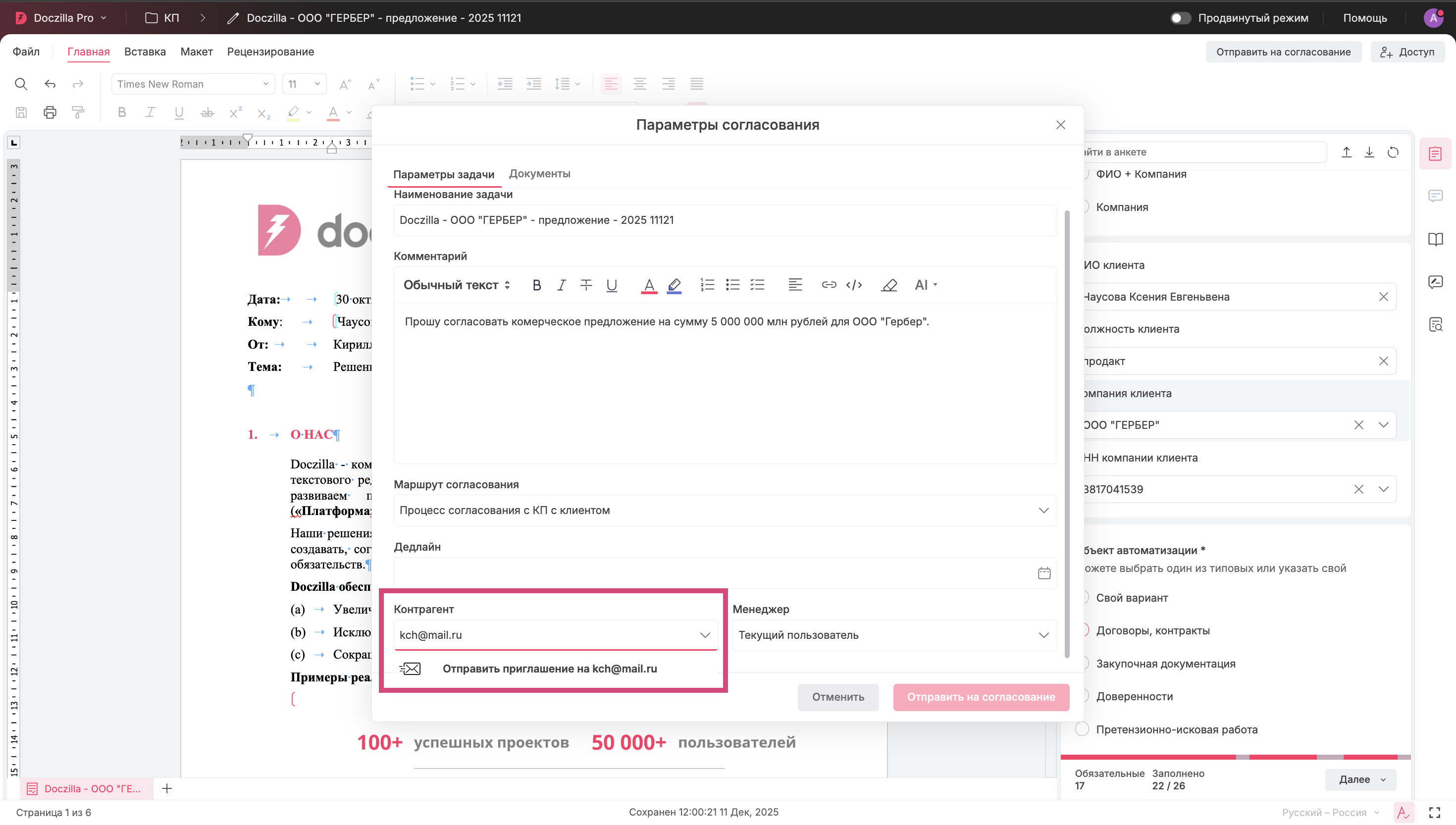Print the document using printer icon
This screenshot has height=825, width=1456.
50,112
